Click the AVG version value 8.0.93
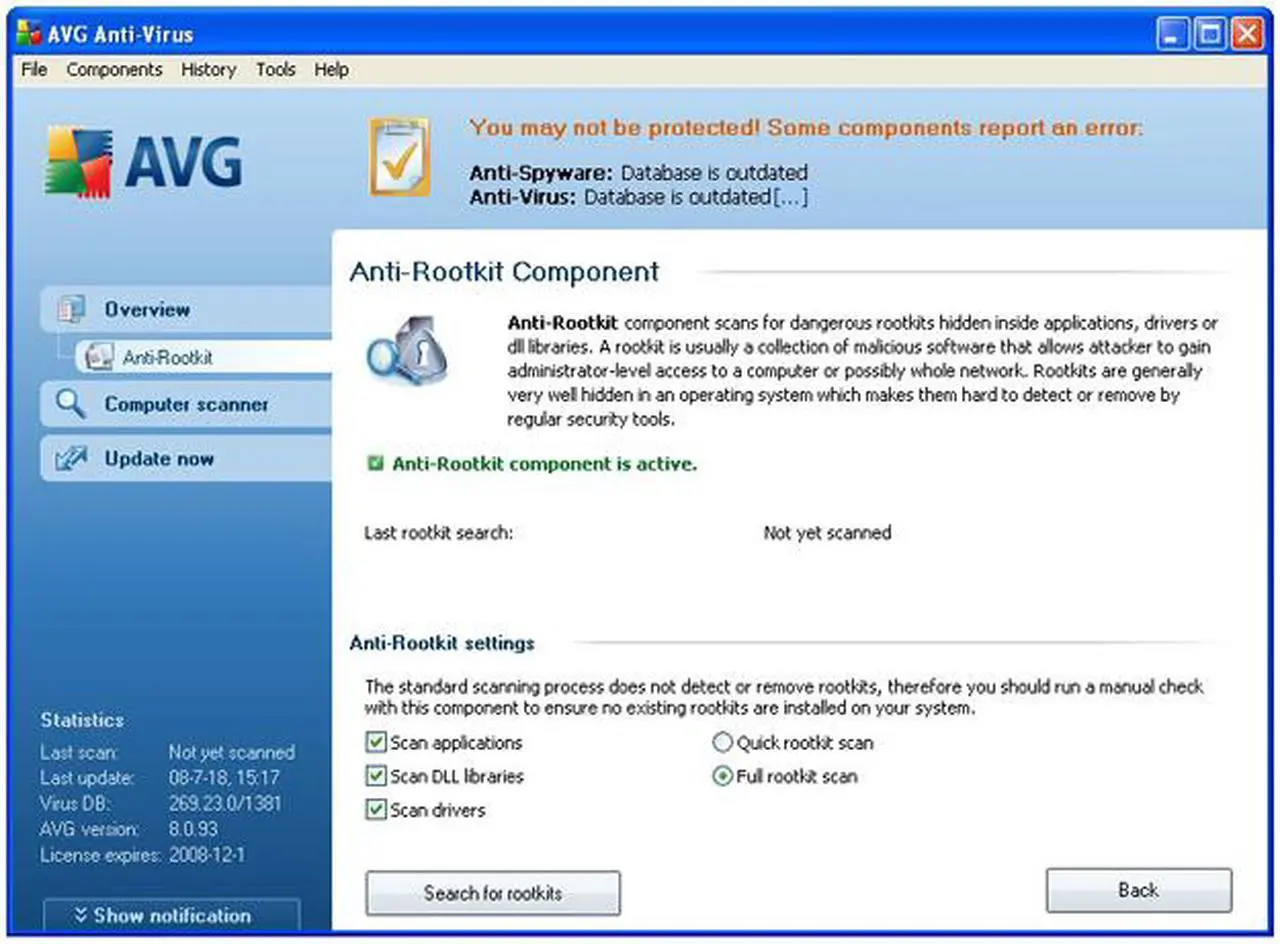1280x944 pixels. pos(195,829)
